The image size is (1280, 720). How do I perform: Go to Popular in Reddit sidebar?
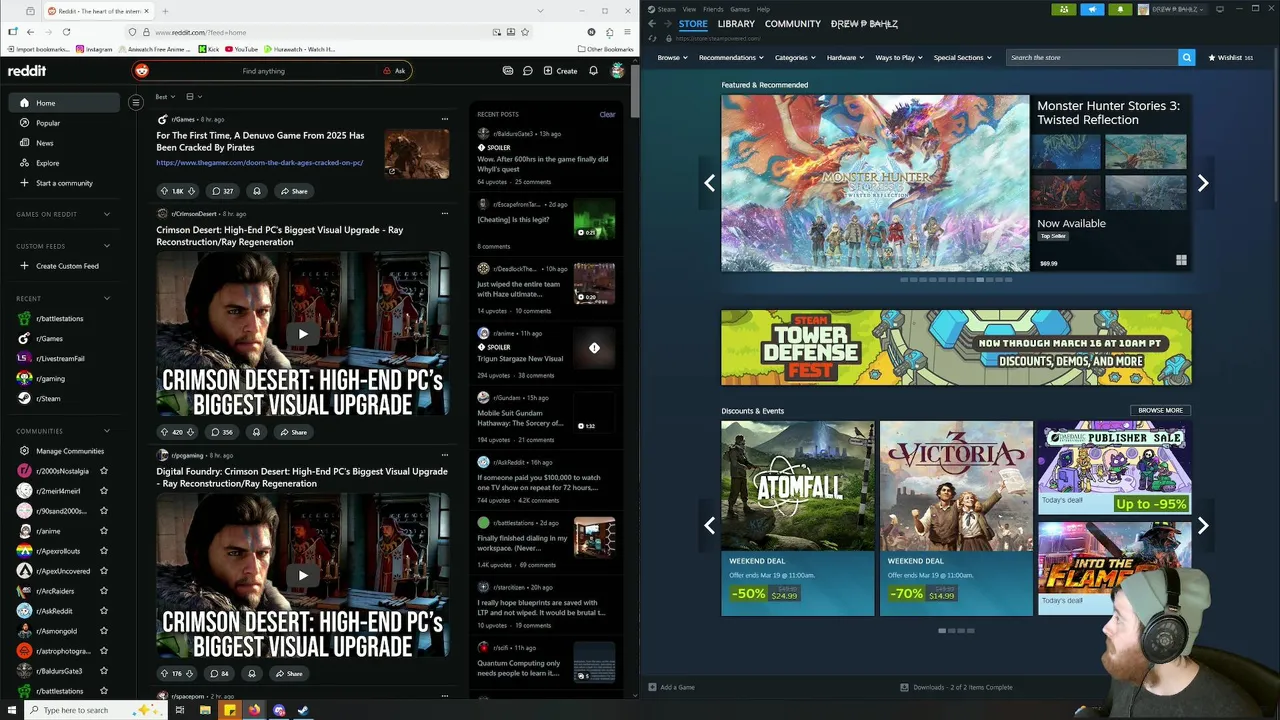(64, 123)
